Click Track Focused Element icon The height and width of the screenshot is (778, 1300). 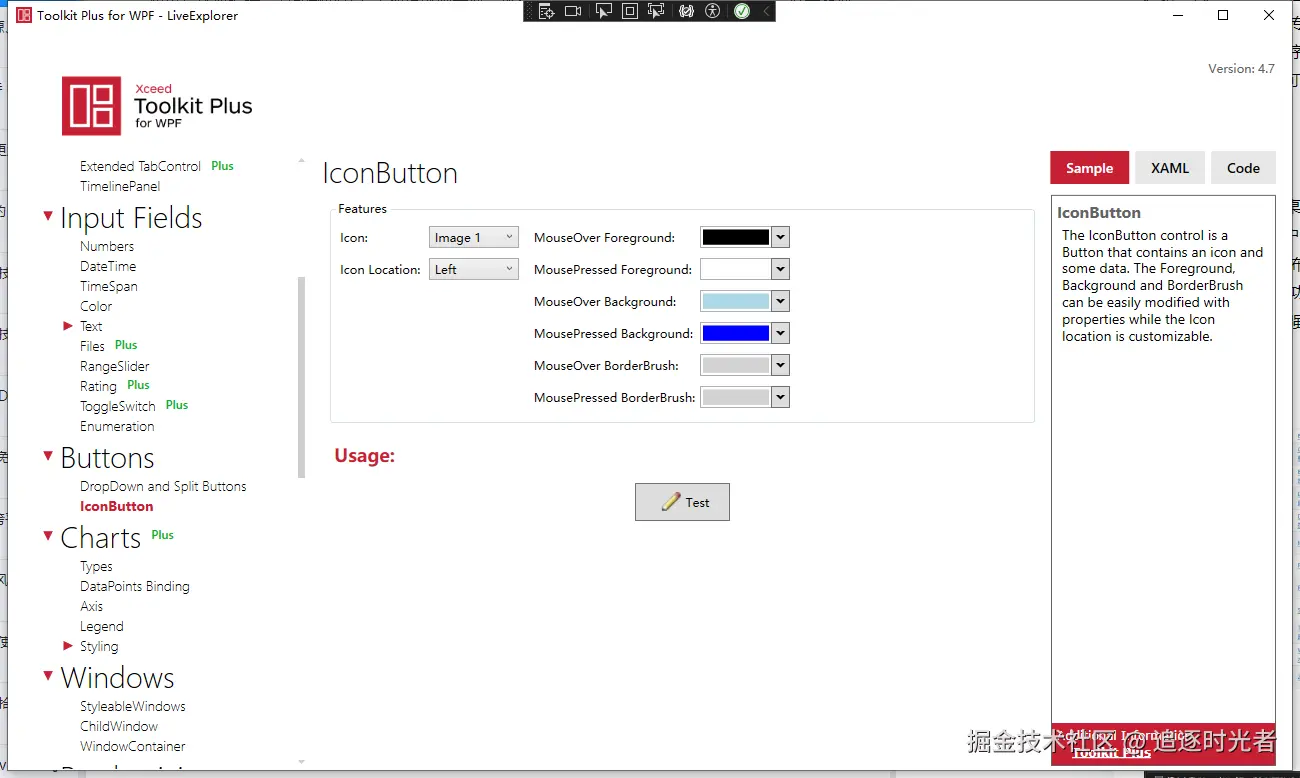(656, 11)
